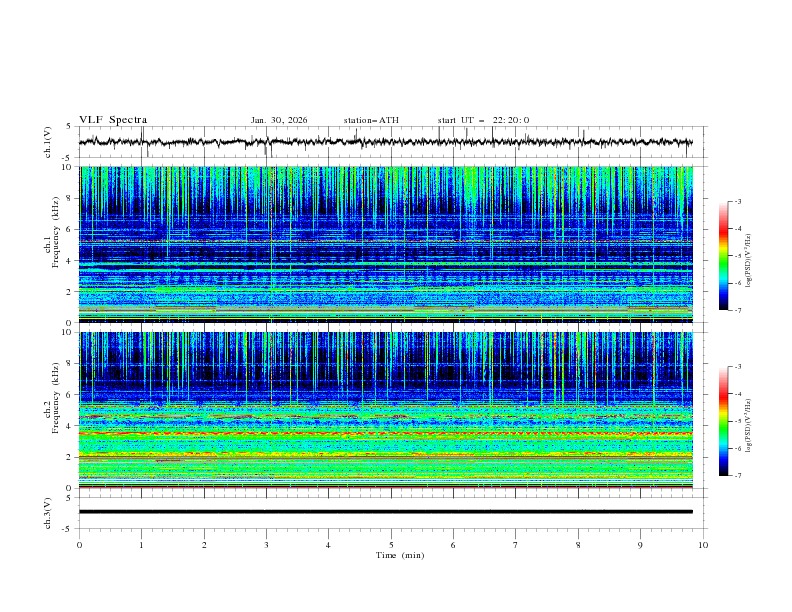This screenshot has height=612, width=792.
Task: Click the "-5" tick on ch.1 color bar
Action: click(x=738, y=256)
